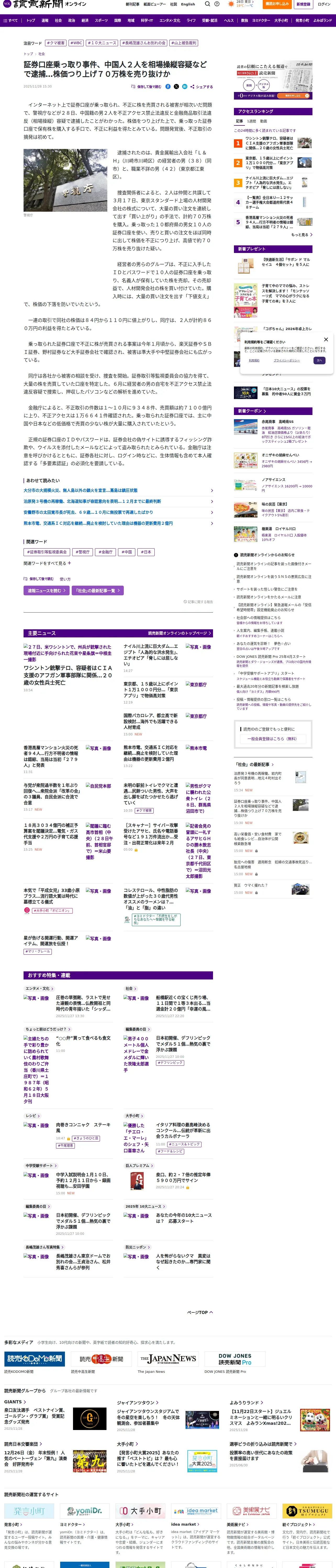Screen dimensions: 336x1568
Task: Share article on Facebook icon
Action: click(168, 87)
